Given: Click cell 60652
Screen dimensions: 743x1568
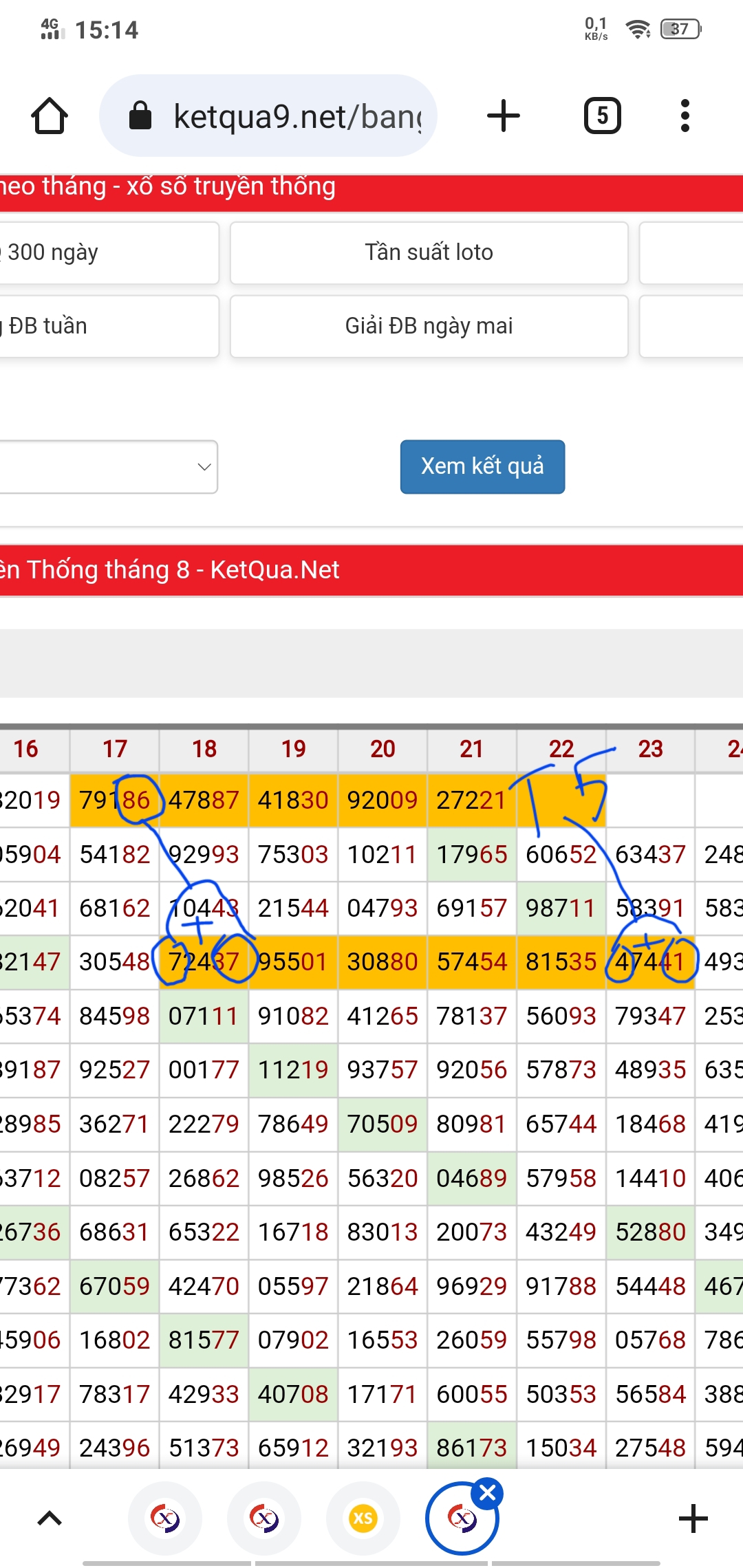Looking at the screenshot, I should pos(561,855).
